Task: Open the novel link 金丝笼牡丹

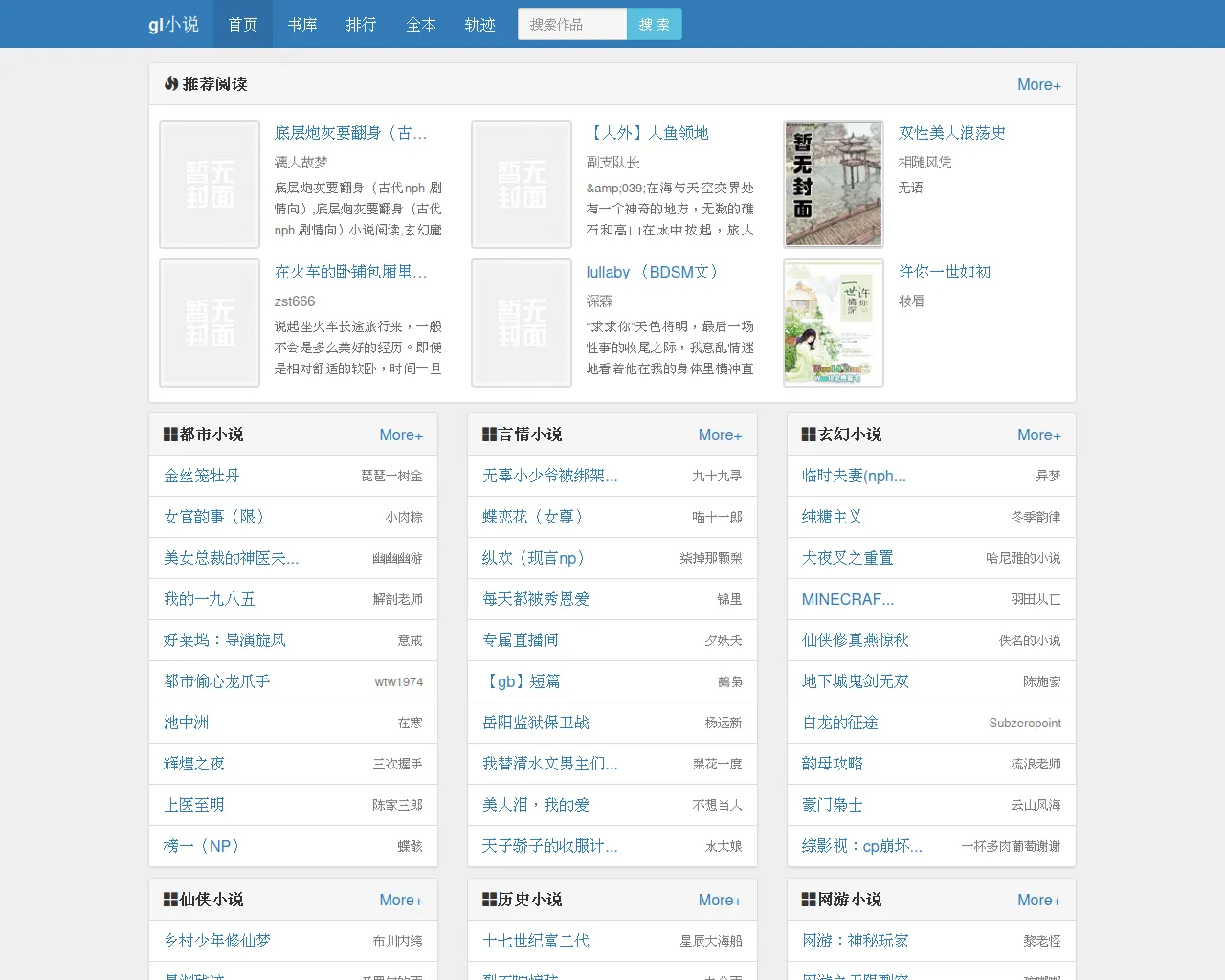Action: click(202, 476)
